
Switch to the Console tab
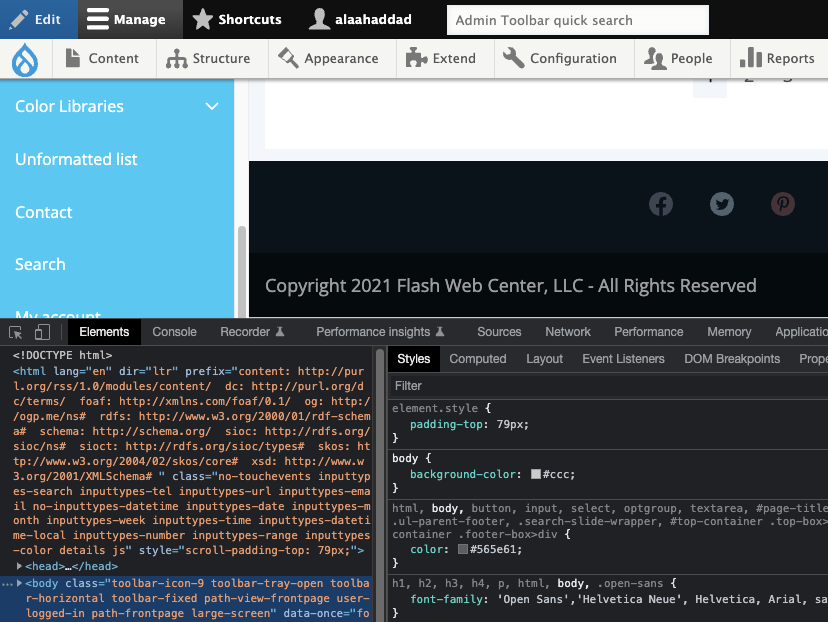pos(174,331)
